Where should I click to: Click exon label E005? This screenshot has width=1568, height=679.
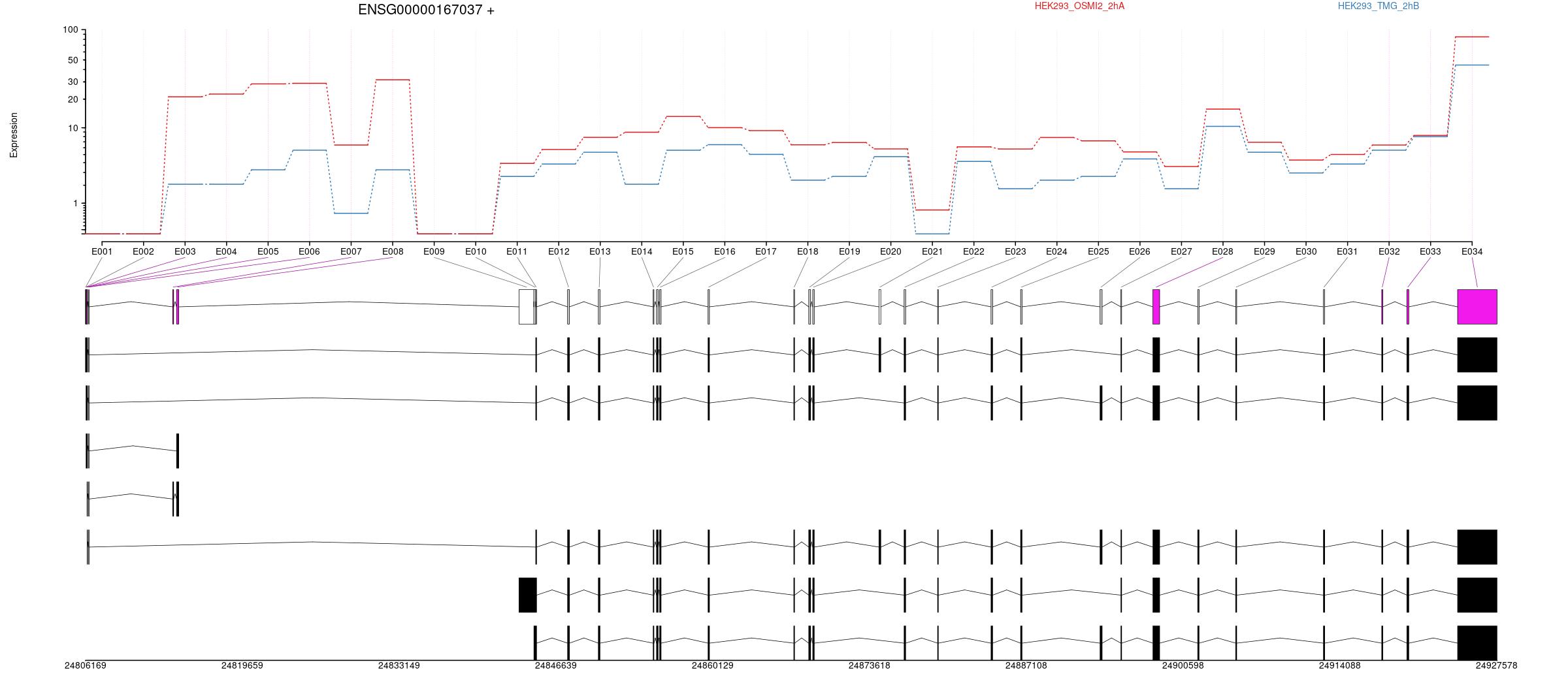click(x=268, y=251)
